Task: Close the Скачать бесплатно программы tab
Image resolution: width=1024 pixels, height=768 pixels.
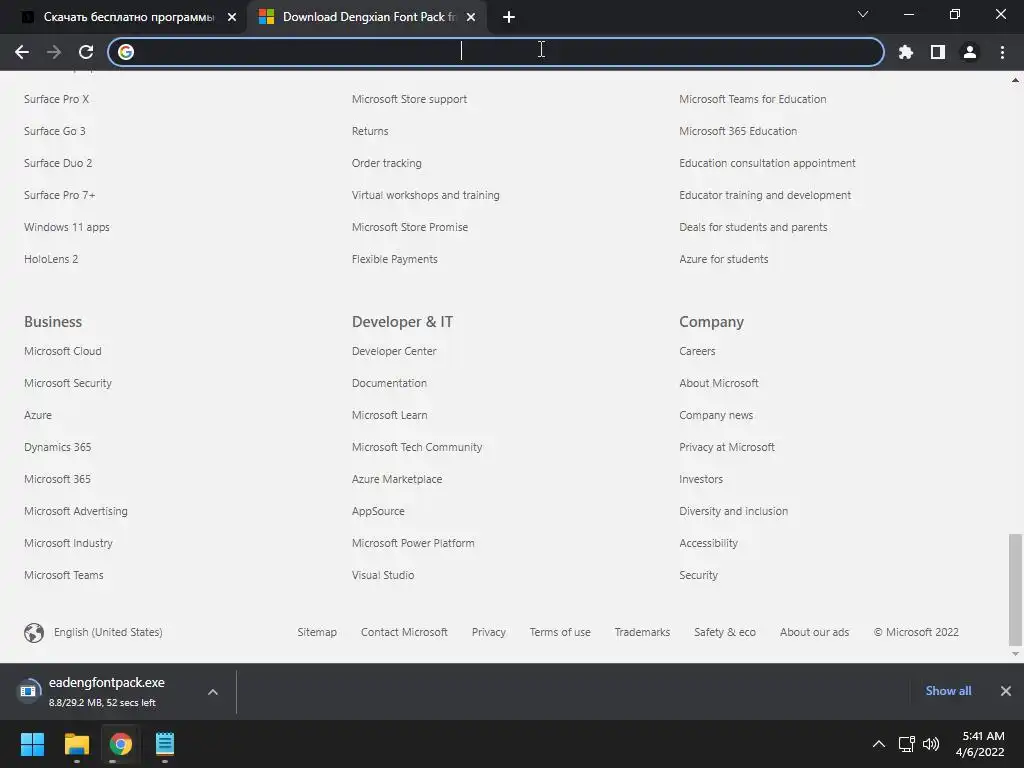Action: pos(232,17)
